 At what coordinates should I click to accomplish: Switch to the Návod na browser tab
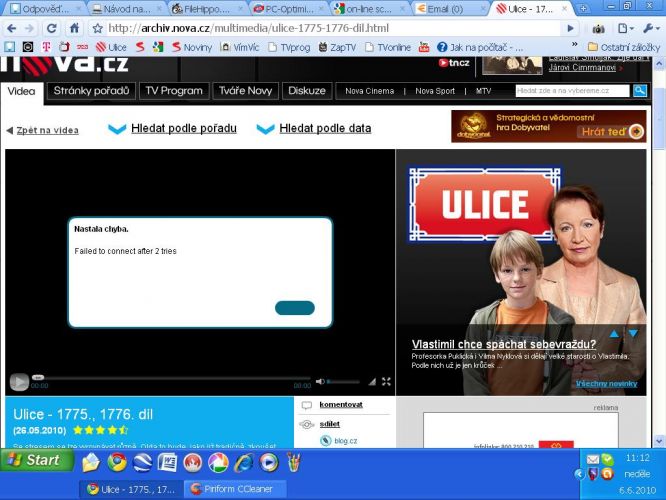click(126, 8)
